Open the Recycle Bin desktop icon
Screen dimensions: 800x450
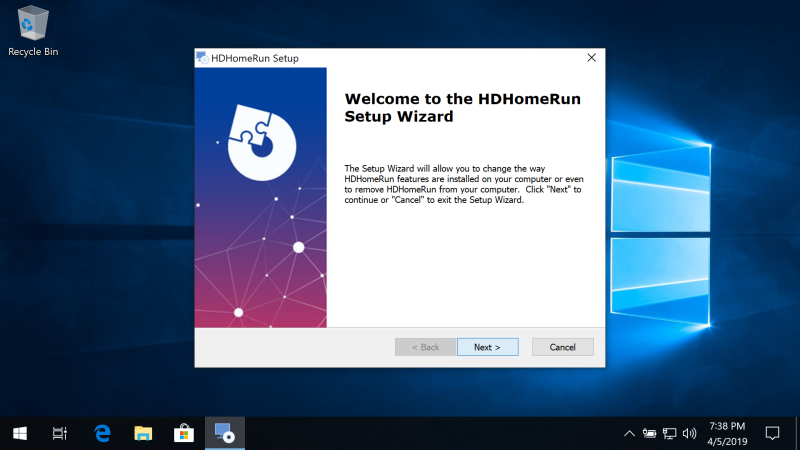click(33, 32)
